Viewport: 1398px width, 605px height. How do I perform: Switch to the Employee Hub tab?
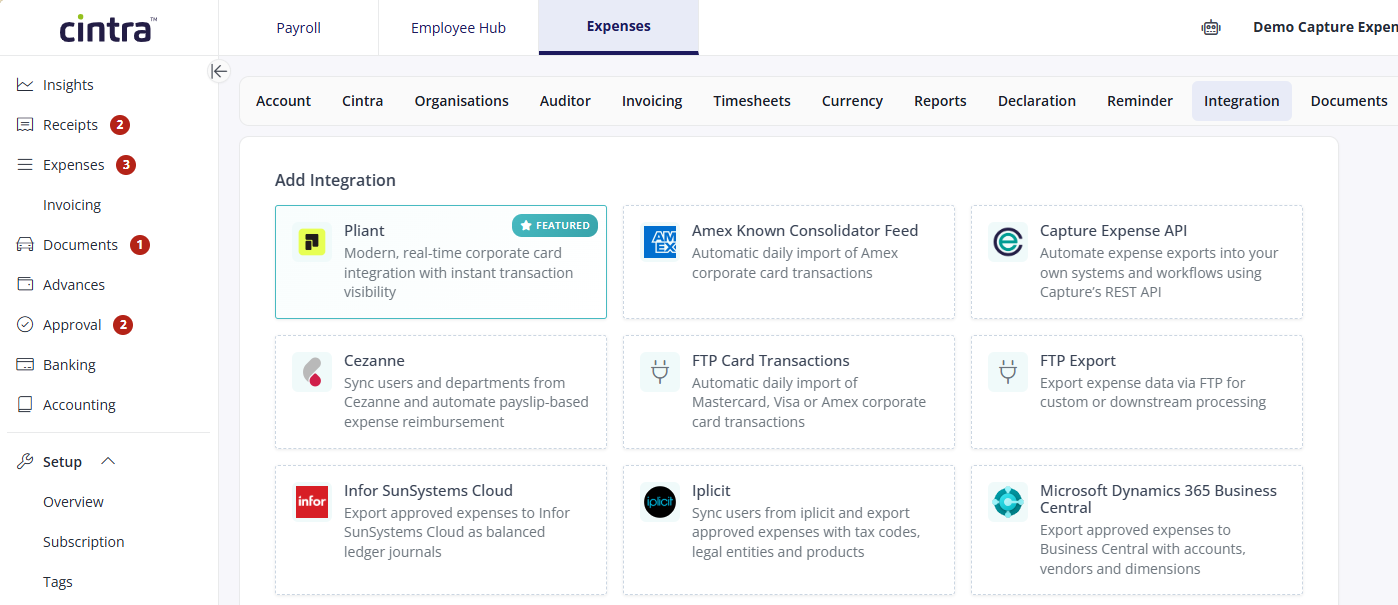458,28
